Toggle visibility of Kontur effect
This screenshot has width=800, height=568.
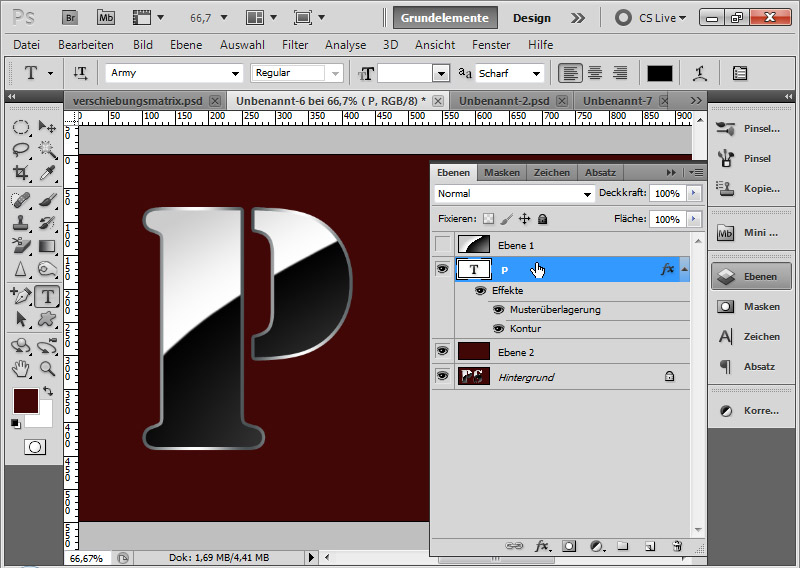click(x=499, y=329)
